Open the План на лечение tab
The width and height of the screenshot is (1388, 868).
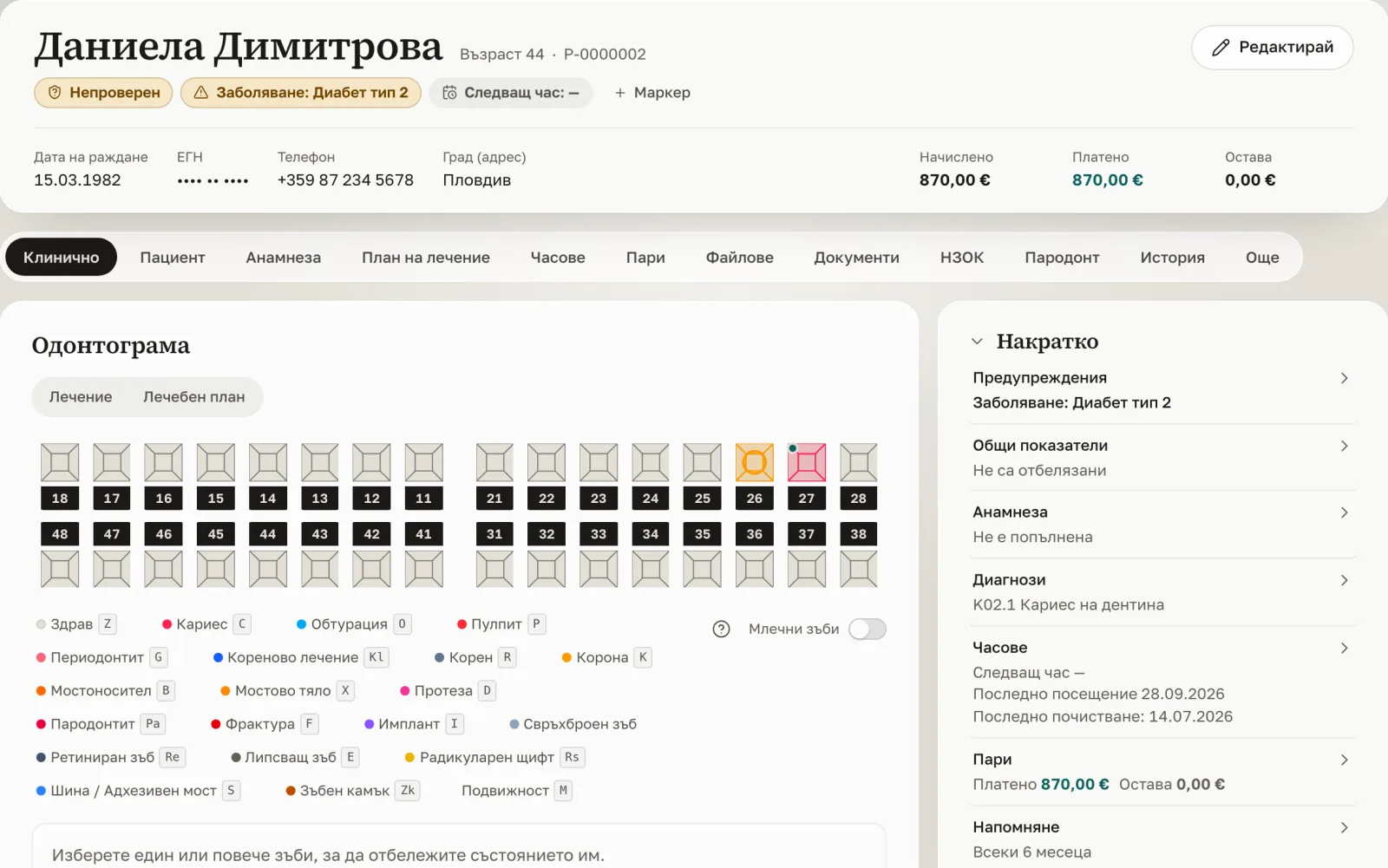pyautogui.click(x=426, y=258)
